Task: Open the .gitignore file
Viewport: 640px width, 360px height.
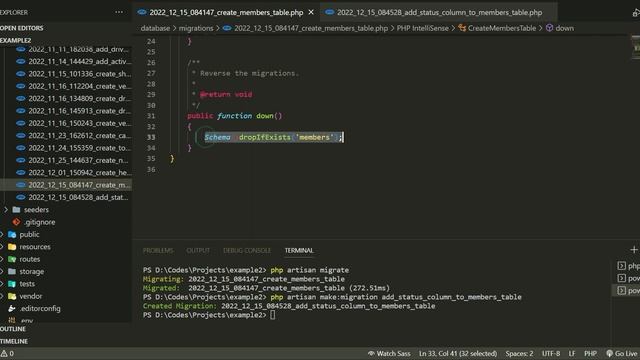Action: tap(40, 222)
